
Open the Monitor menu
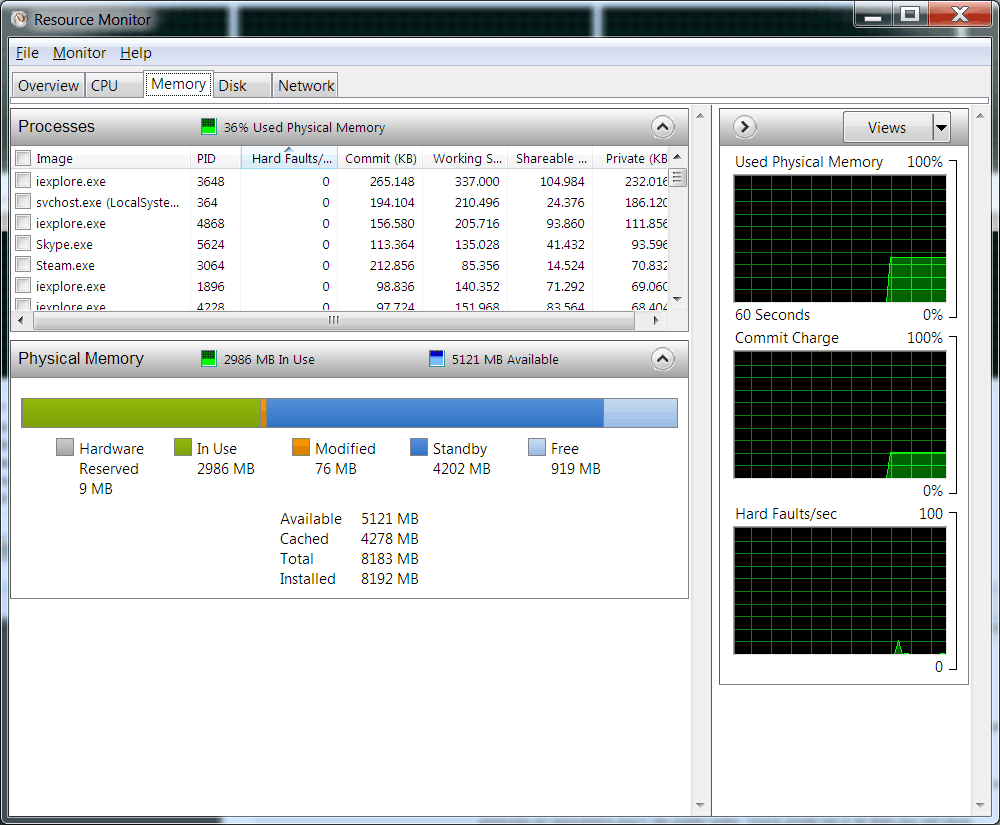pos(79,53)
